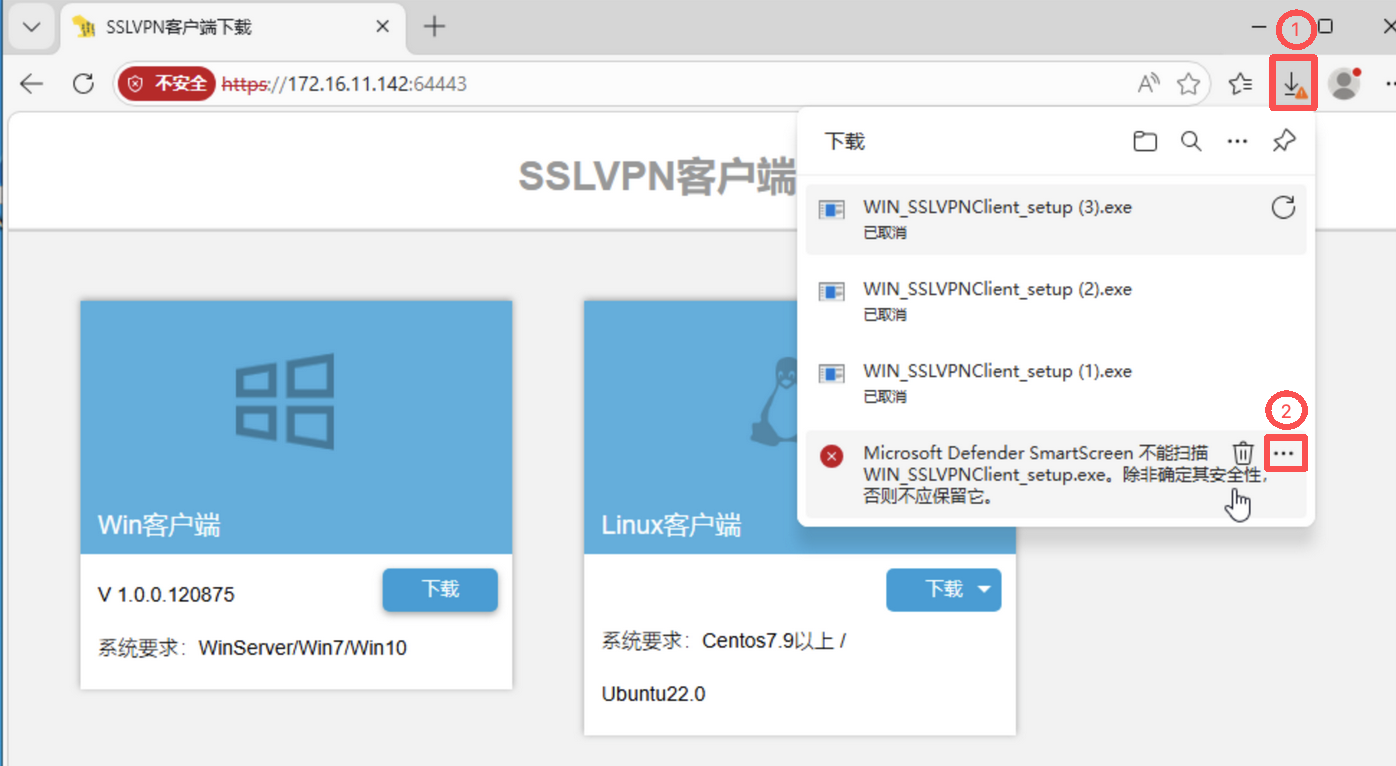Search downloads using the magnifier icon
Viewport: 1396px width, 766px height.
click(x=1191, y=142)
